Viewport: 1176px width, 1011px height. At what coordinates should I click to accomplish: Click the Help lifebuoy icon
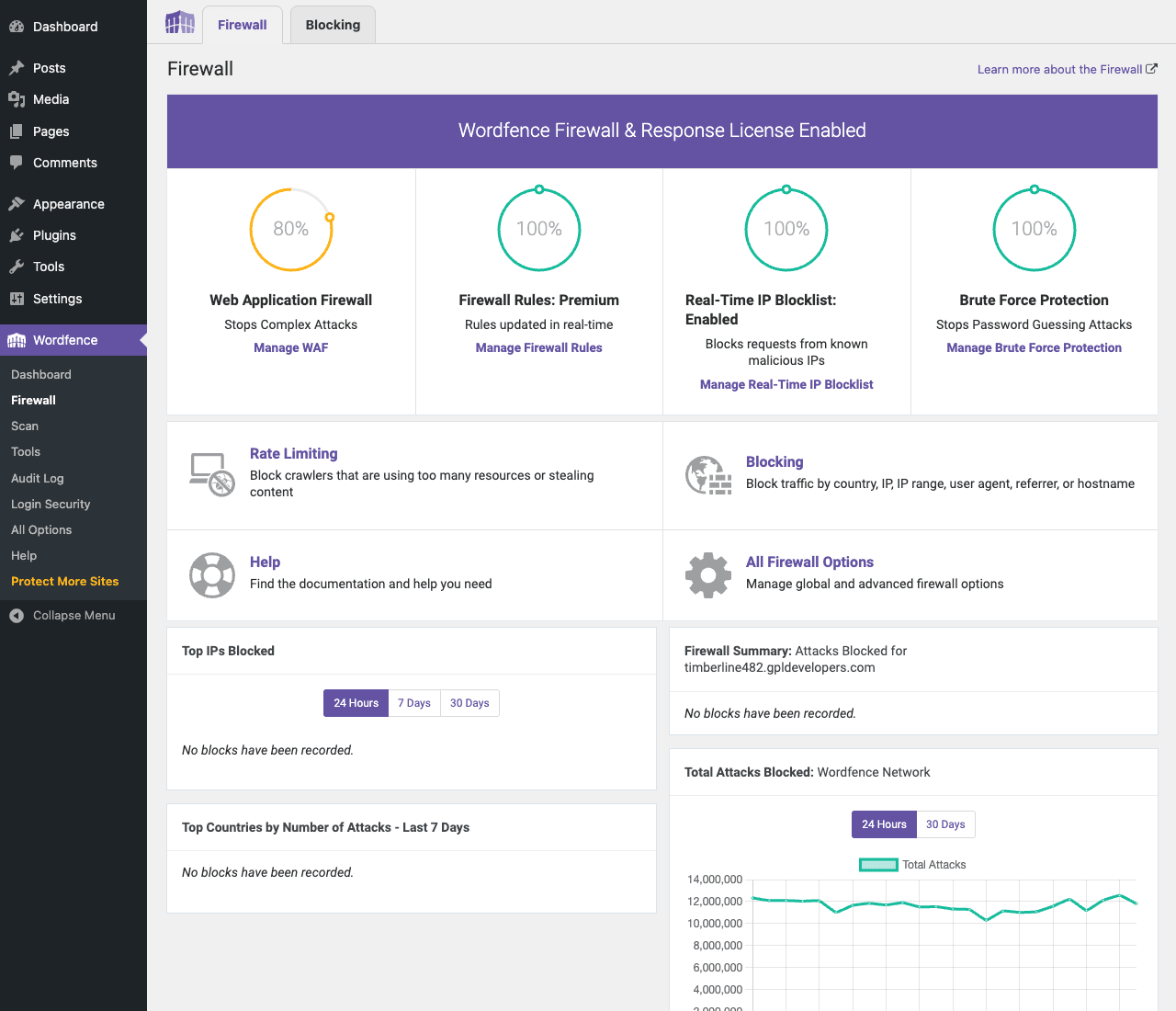212,575
